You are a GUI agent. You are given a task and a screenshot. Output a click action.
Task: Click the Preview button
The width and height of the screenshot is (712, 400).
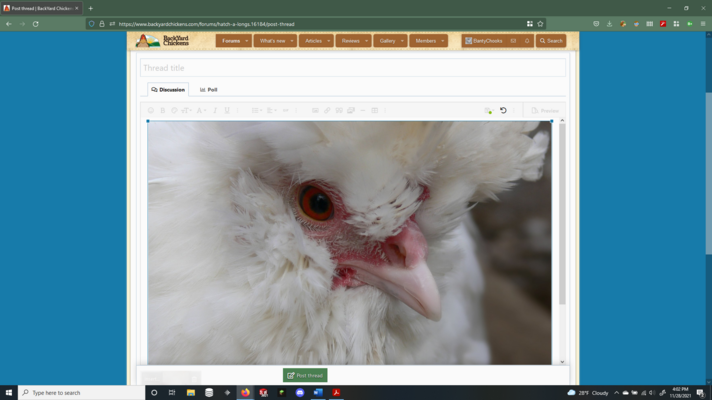(545, 110)
